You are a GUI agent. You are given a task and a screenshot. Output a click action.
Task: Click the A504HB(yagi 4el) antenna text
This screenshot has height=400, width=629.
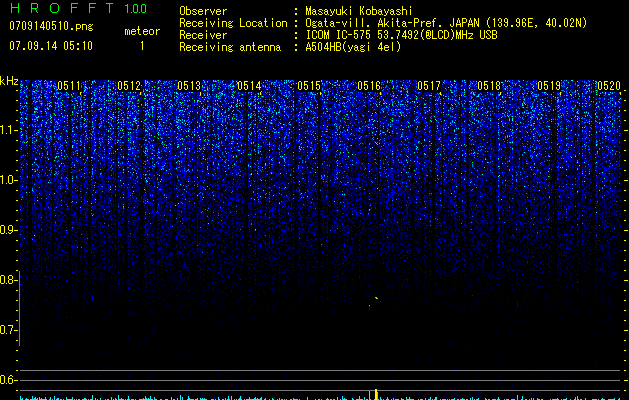pyautogui.click(x=353, y=47)
